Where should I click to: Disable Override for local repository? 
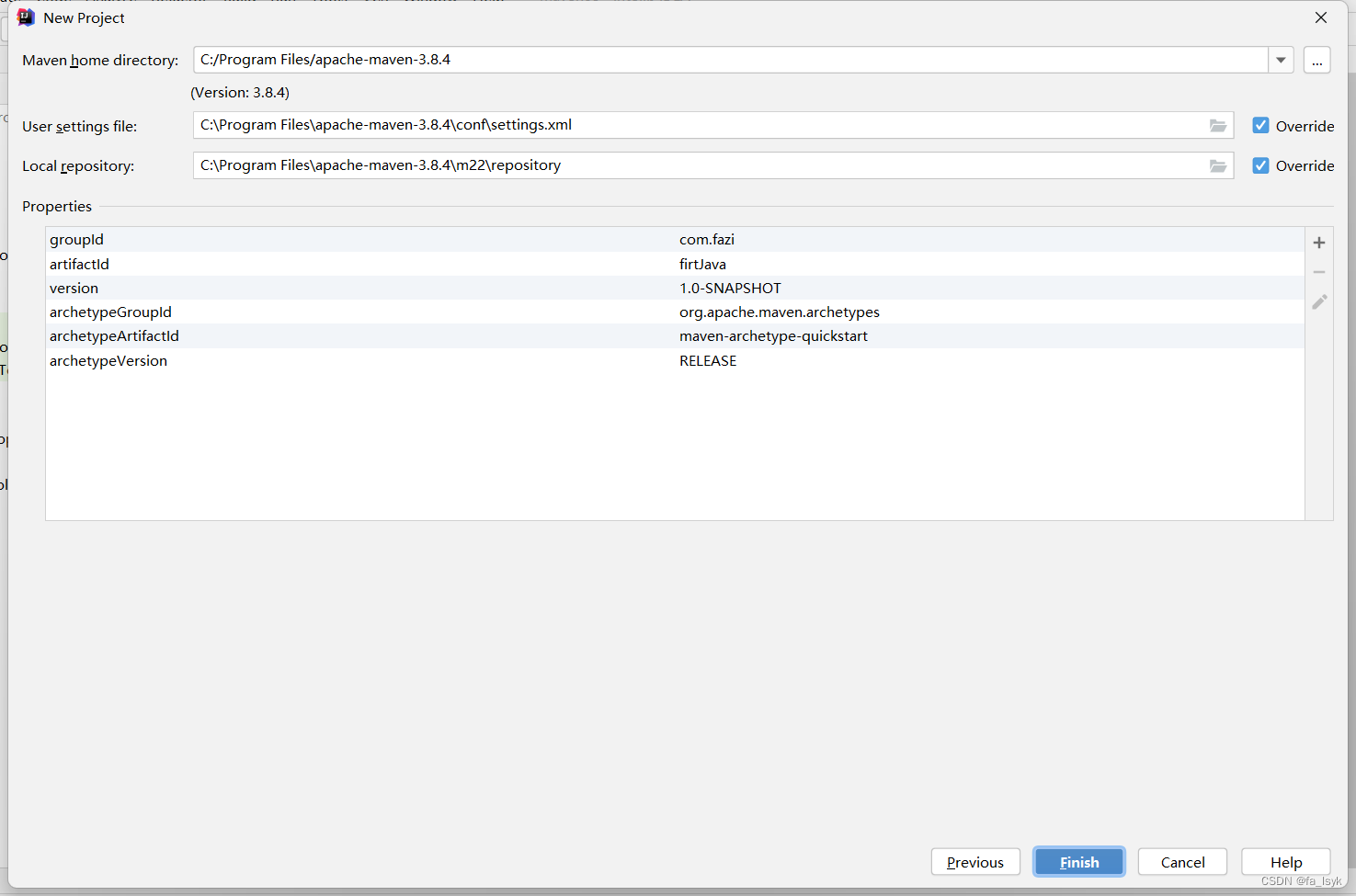[1259, 165]
